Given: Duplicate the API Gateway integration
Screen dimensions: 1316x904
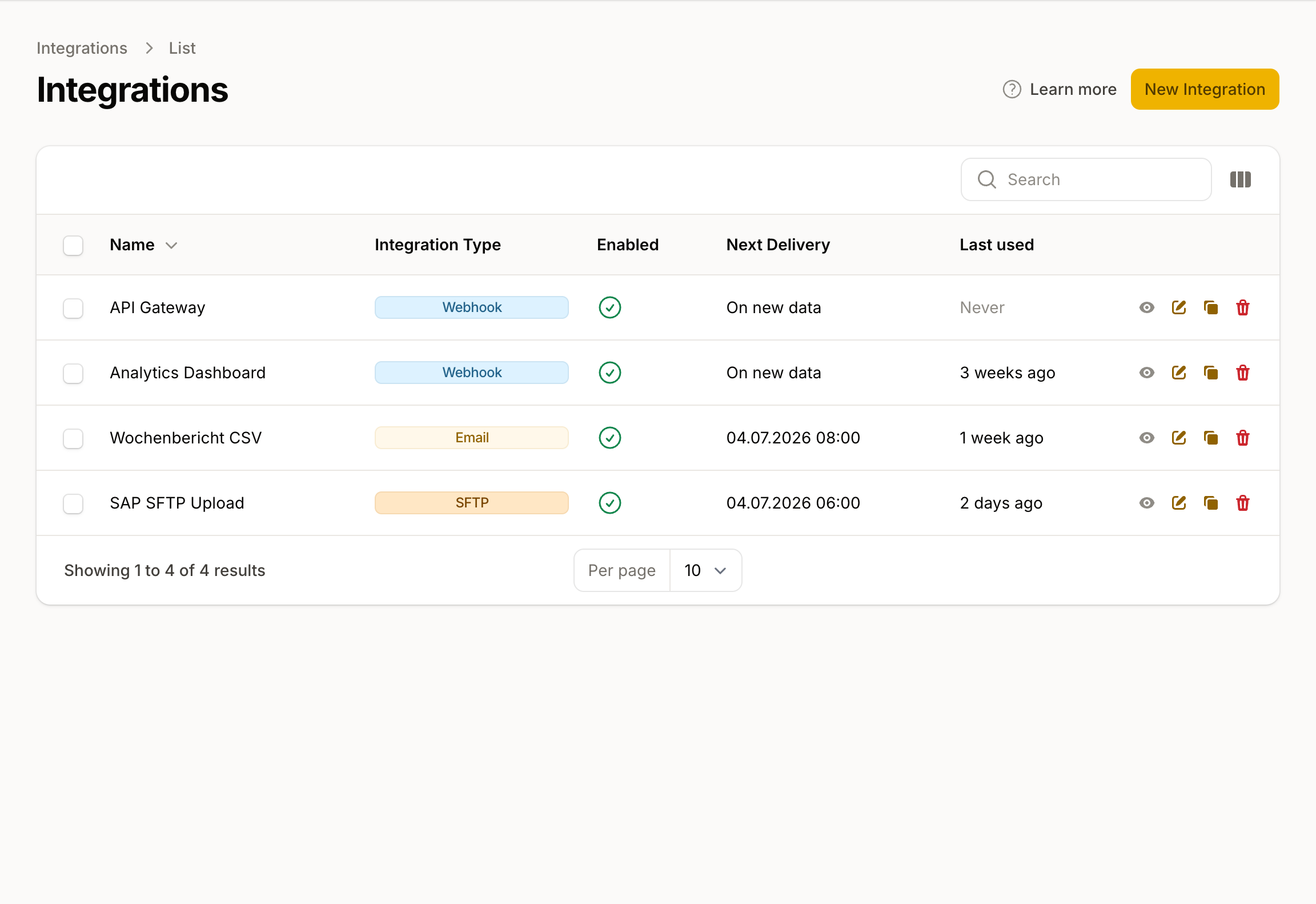Looking at the screenshot, I should (x=1210, y=308).
